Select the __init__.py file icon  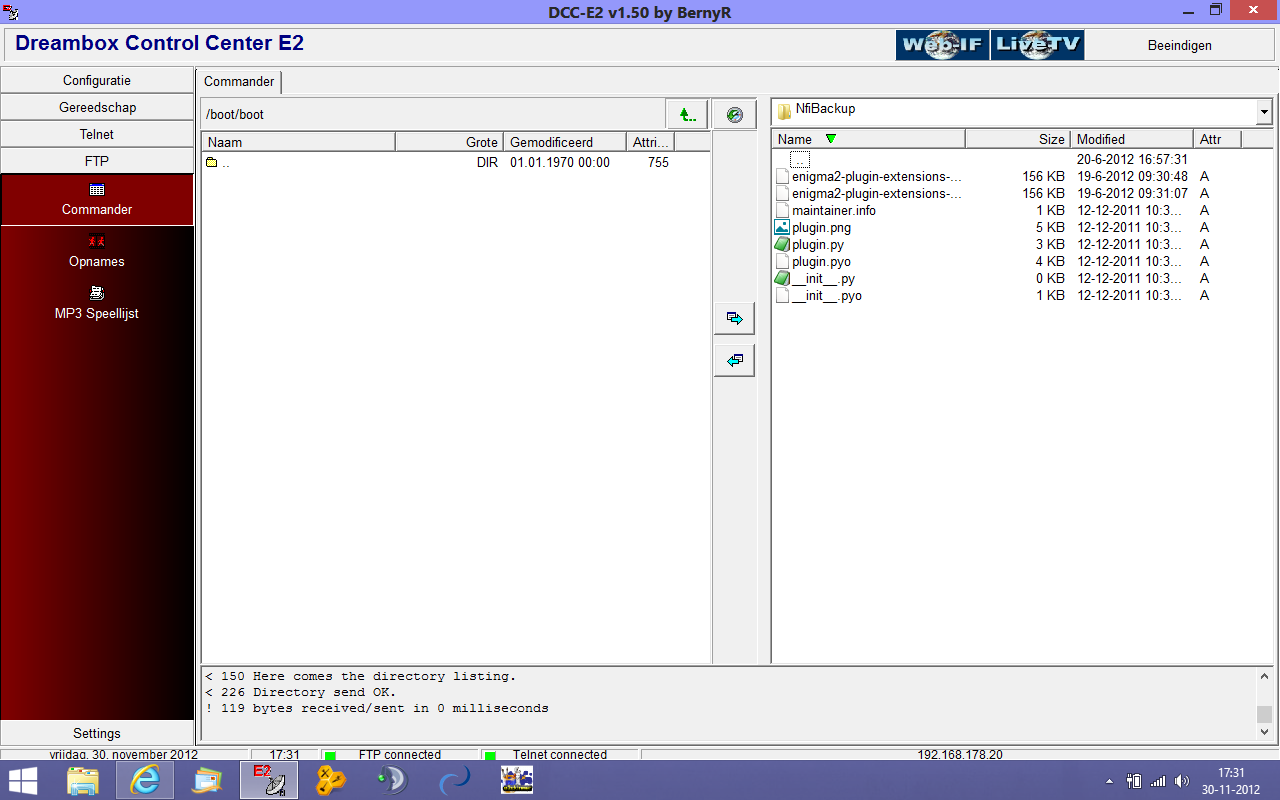coord(782,278)
